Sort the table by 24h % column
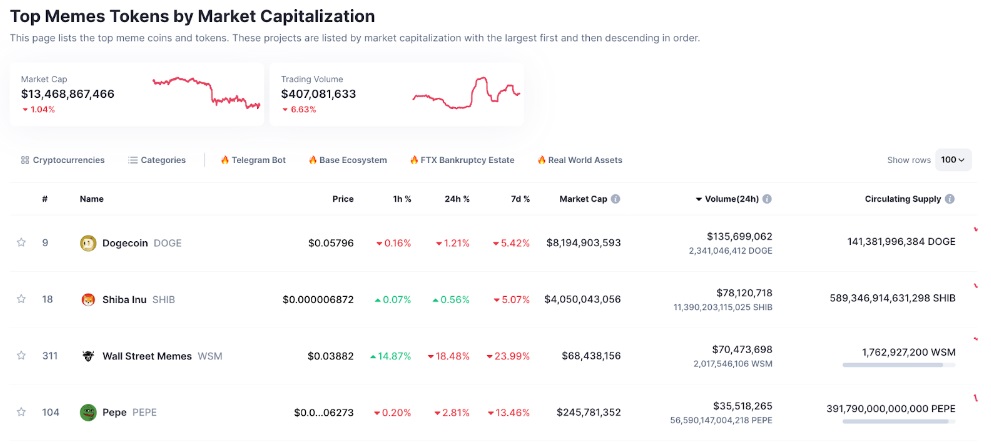The width and height of the screenshot is (991, 444). pyautogui.click(x=457, y=199)
